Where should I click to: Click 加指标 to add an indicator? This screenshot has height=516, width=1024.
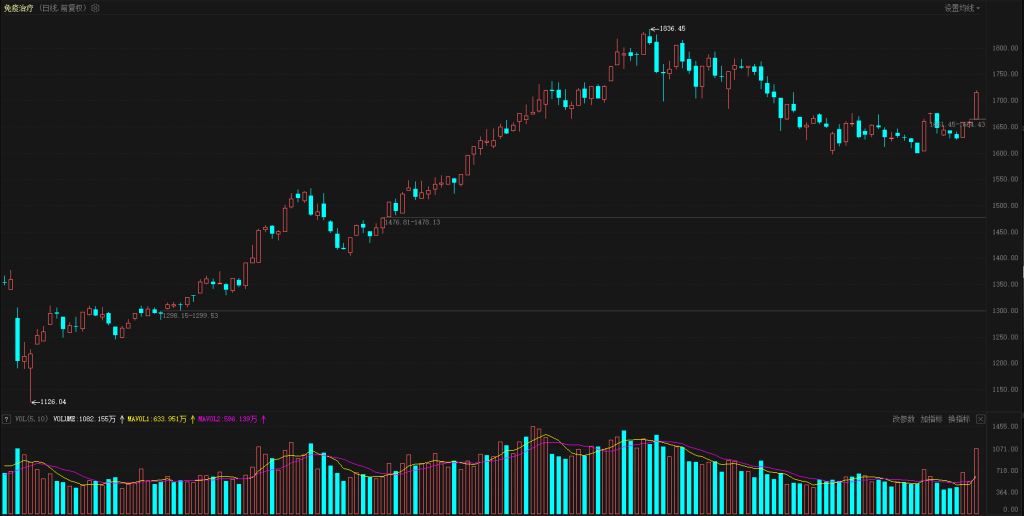coord(931,419)
